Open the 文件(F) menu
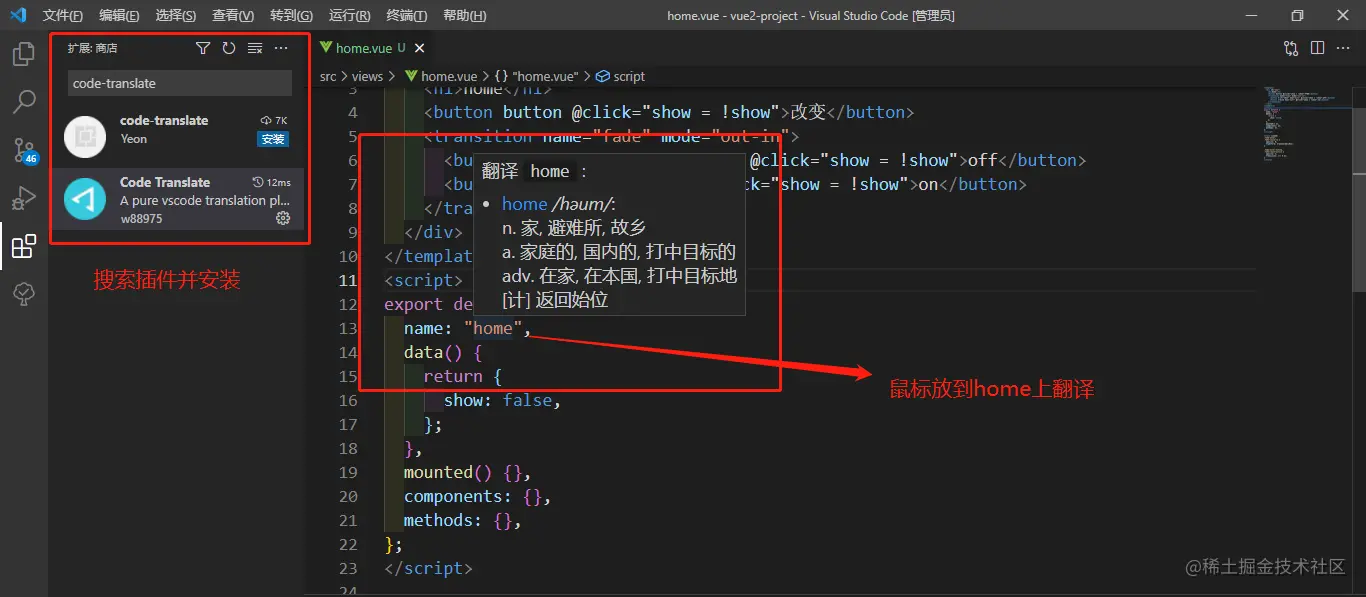This screenshot has width=1366, height=597. tap(63, 16)
